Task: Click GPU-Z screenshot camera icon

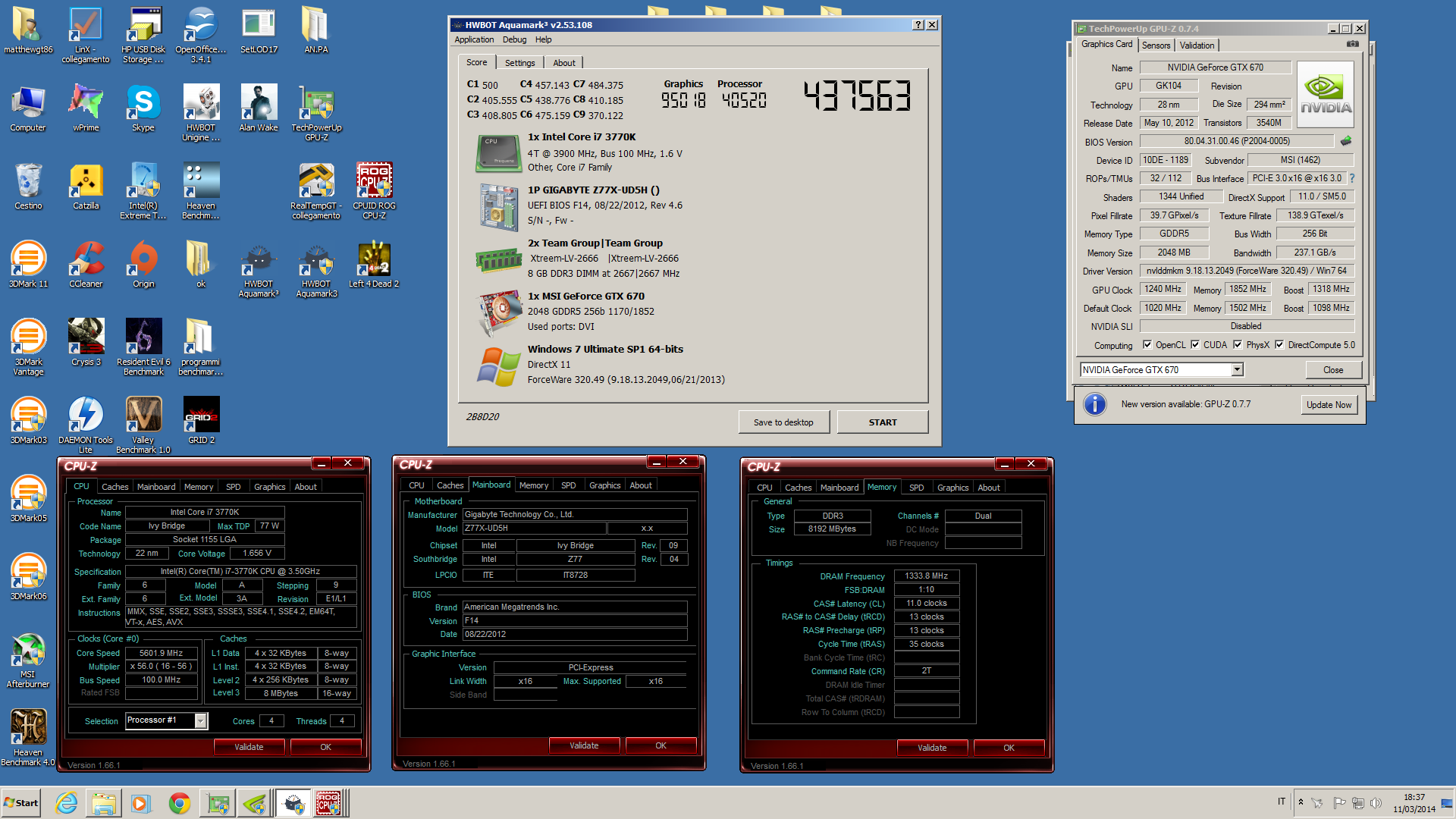Action: [1352, 44]
